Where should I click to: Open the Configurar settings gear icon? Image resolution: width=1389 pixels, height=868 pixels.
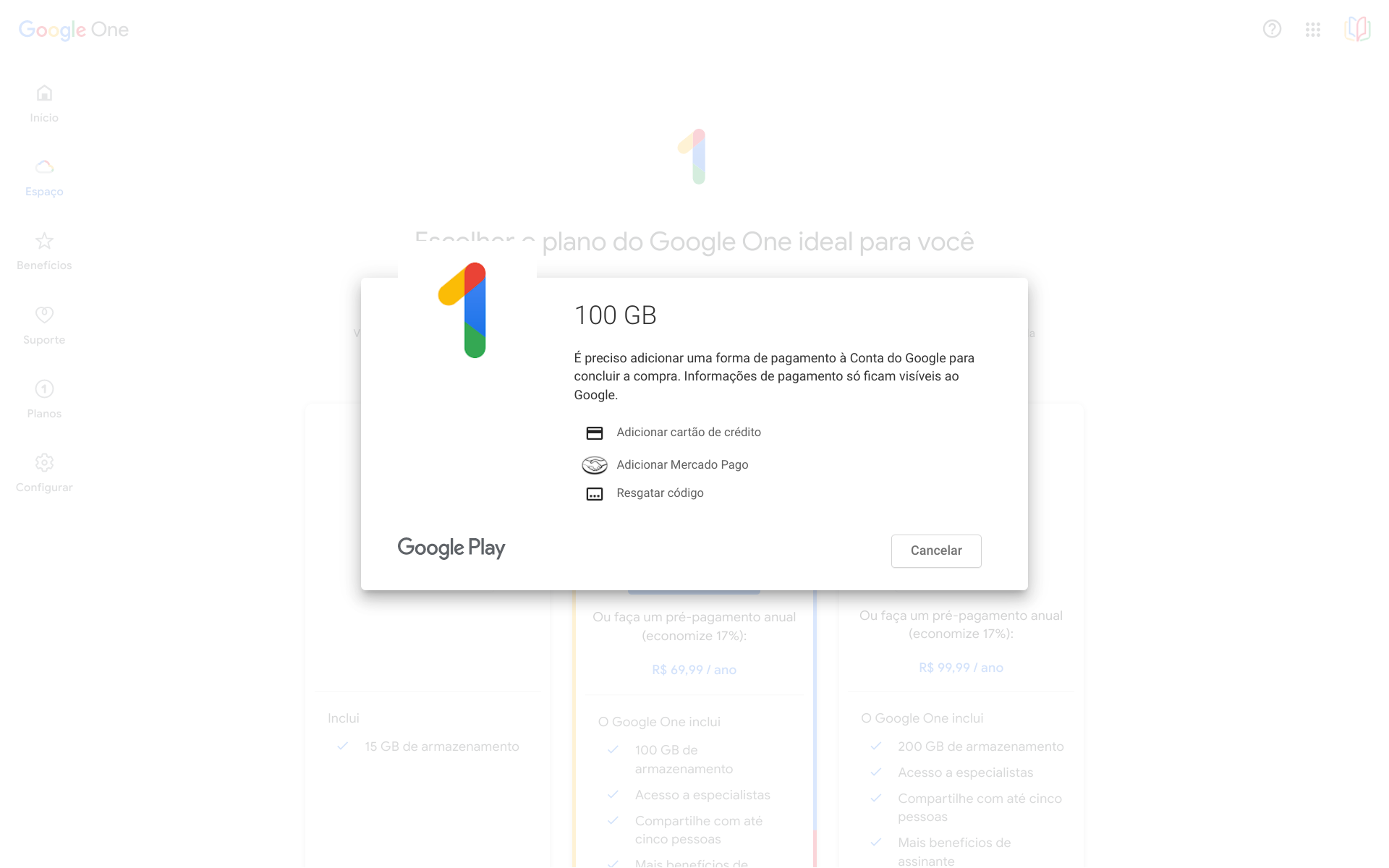[44, 463]
